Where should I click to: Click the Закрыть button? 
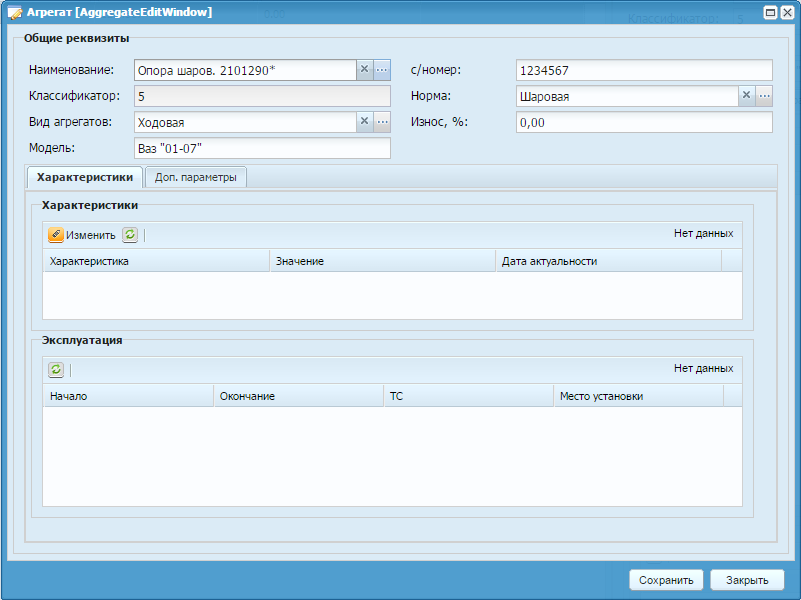[747, 580]
